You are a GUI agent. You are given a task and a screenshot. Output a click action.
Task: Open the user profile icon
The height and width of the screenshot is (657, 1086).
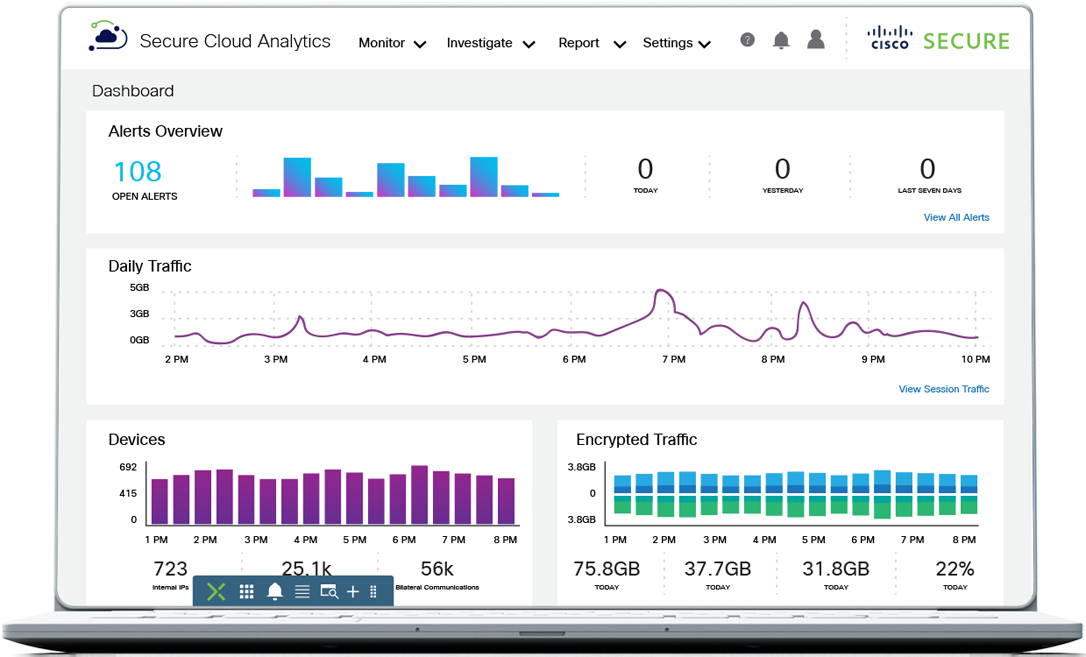click(x=816, y=39)
